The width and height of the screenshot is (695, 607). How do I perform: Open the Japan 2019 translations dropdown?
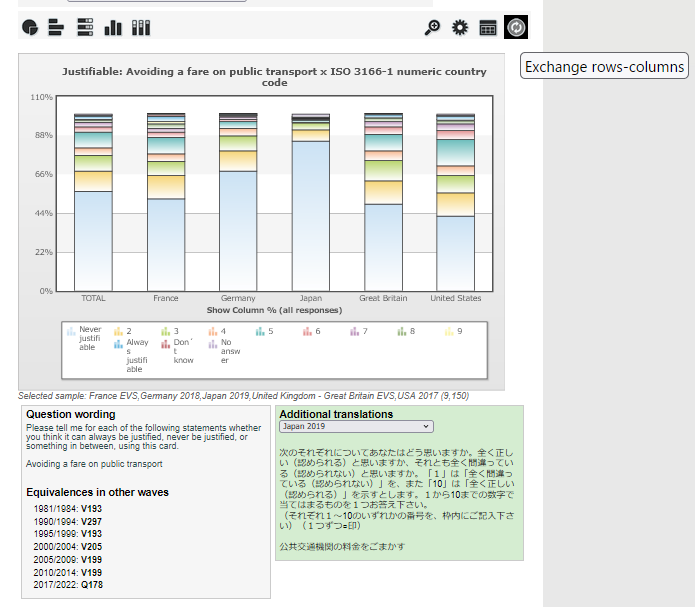(x=356, y=427)
